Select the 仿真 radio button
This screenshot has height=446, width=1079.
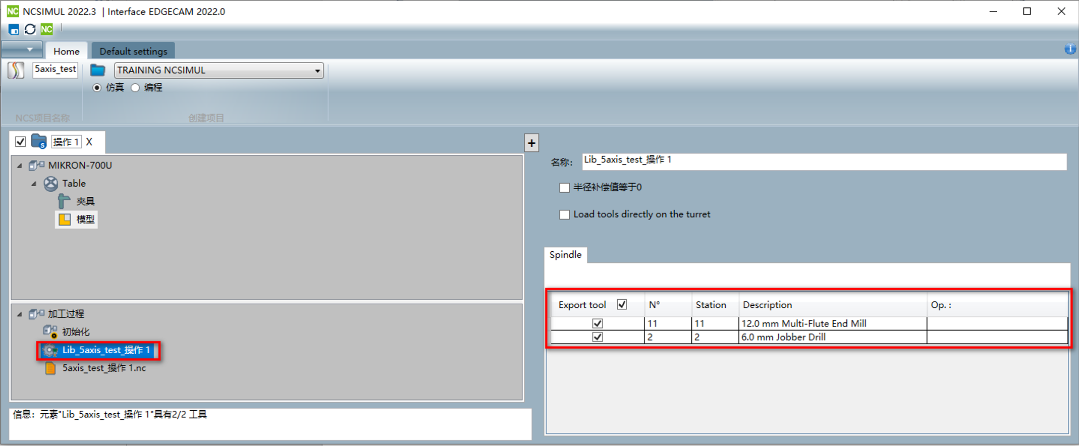[97, 88]
